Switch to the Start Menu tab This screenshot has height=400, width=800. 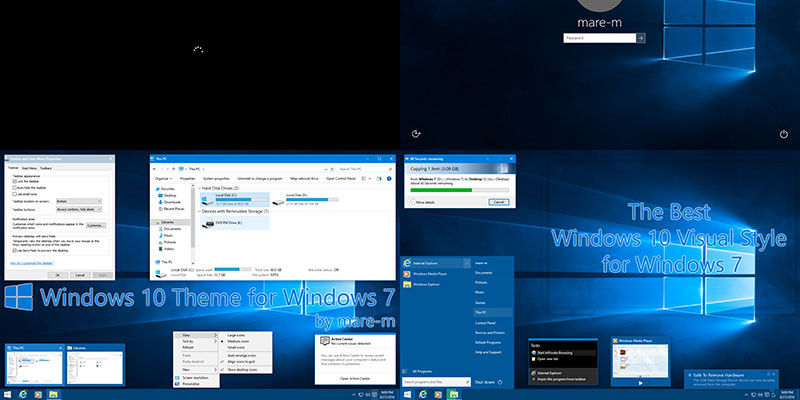pyautogui.click(x=29, y=168)
